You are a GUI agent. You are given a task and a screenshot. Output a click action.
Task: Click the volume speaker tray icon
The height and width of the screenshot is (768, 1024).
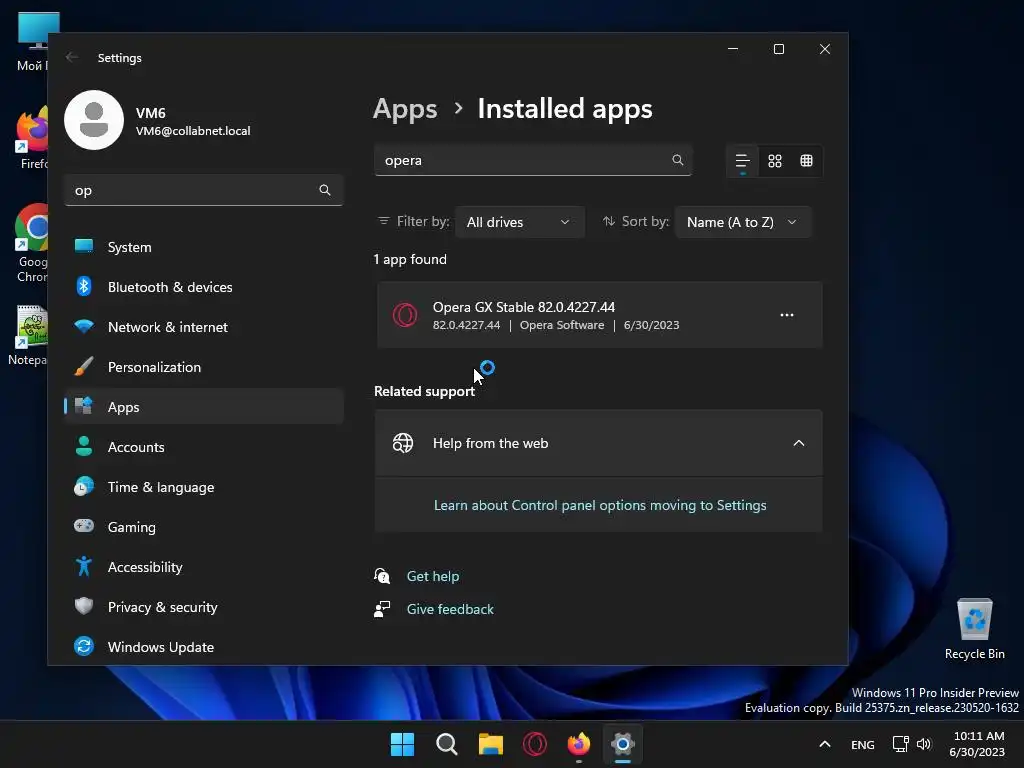click(924, 744)
